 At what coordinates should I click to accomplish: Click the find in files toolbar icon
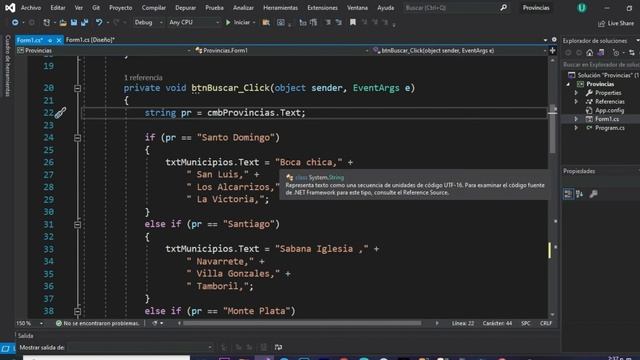click(266, 22)
